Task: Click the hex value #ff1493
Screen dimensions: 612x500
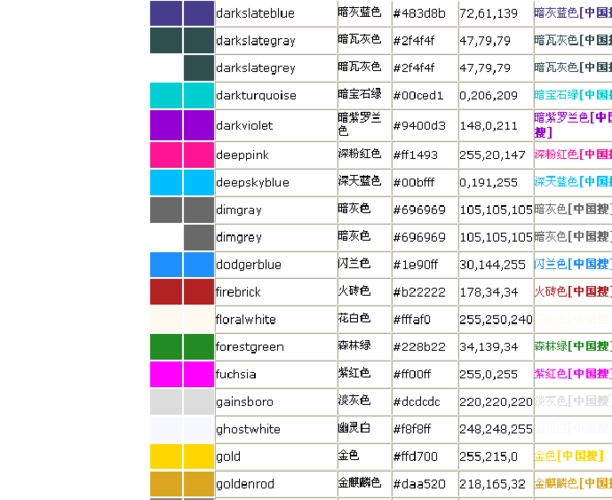Action: point(415,155)
